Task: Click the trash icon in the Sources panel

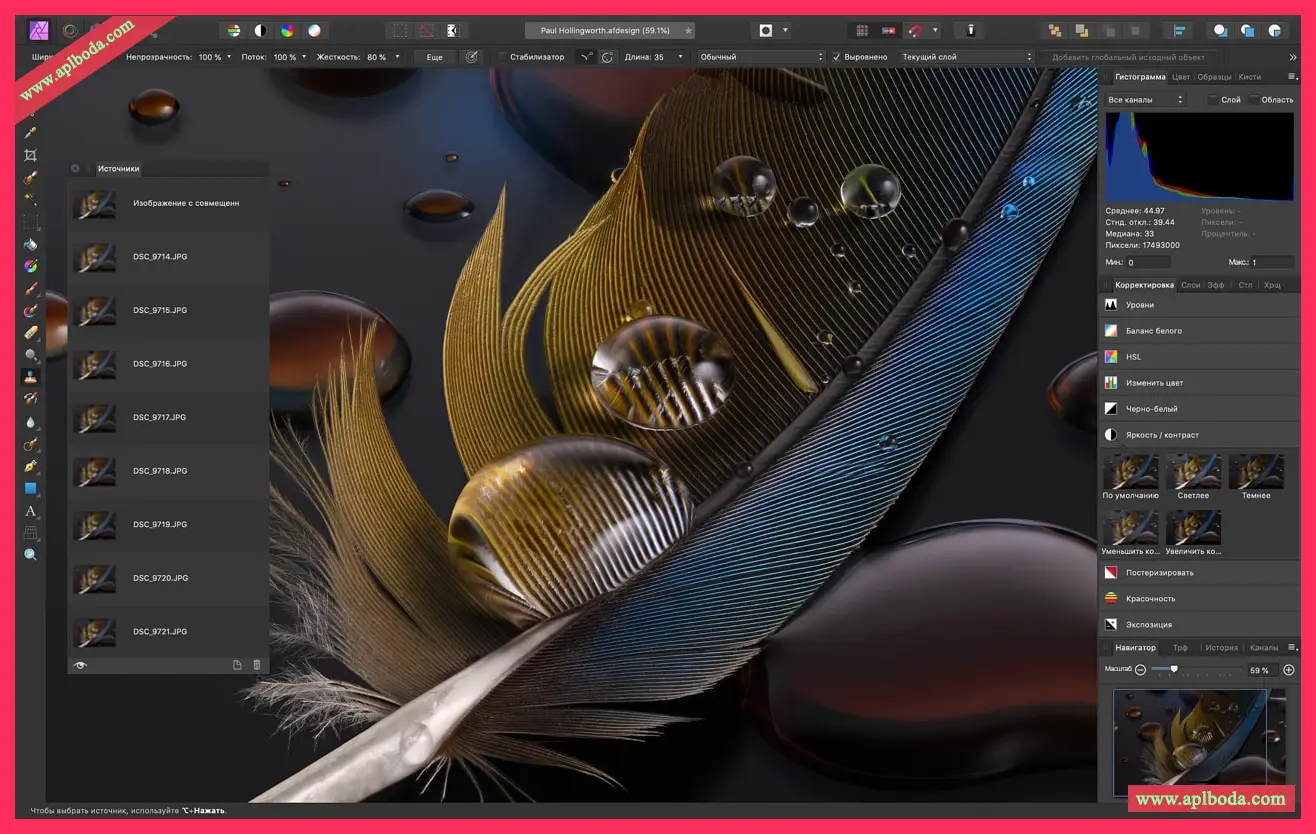Action: [256, 665]
